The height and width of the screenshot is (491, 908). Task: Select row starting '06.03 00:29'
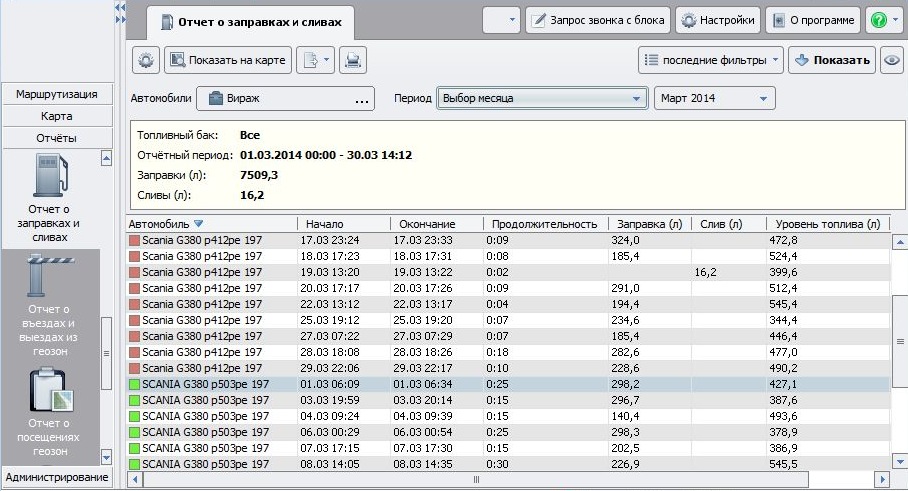pos(508,433)
